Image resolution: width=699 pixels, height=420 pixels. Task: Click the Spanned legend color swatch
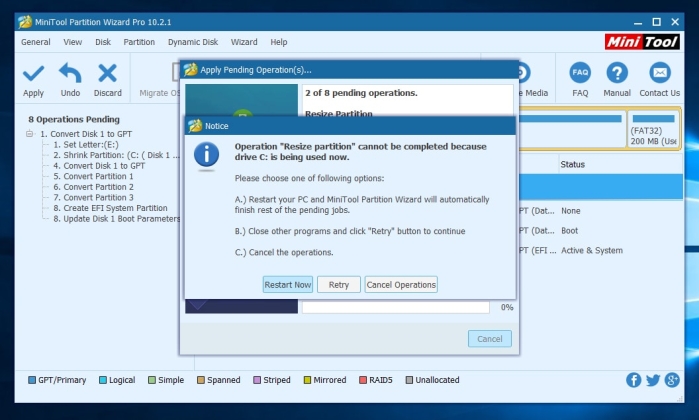[201, 380]
